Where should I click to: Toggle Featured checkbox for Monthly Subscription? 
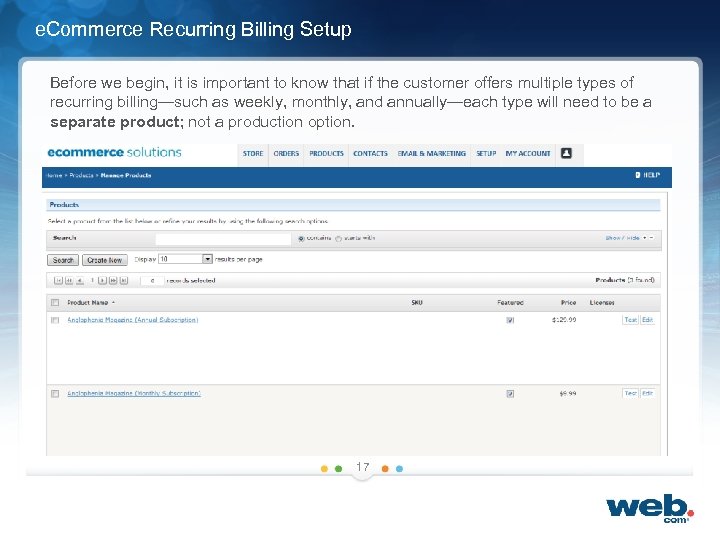coord(510,394)
